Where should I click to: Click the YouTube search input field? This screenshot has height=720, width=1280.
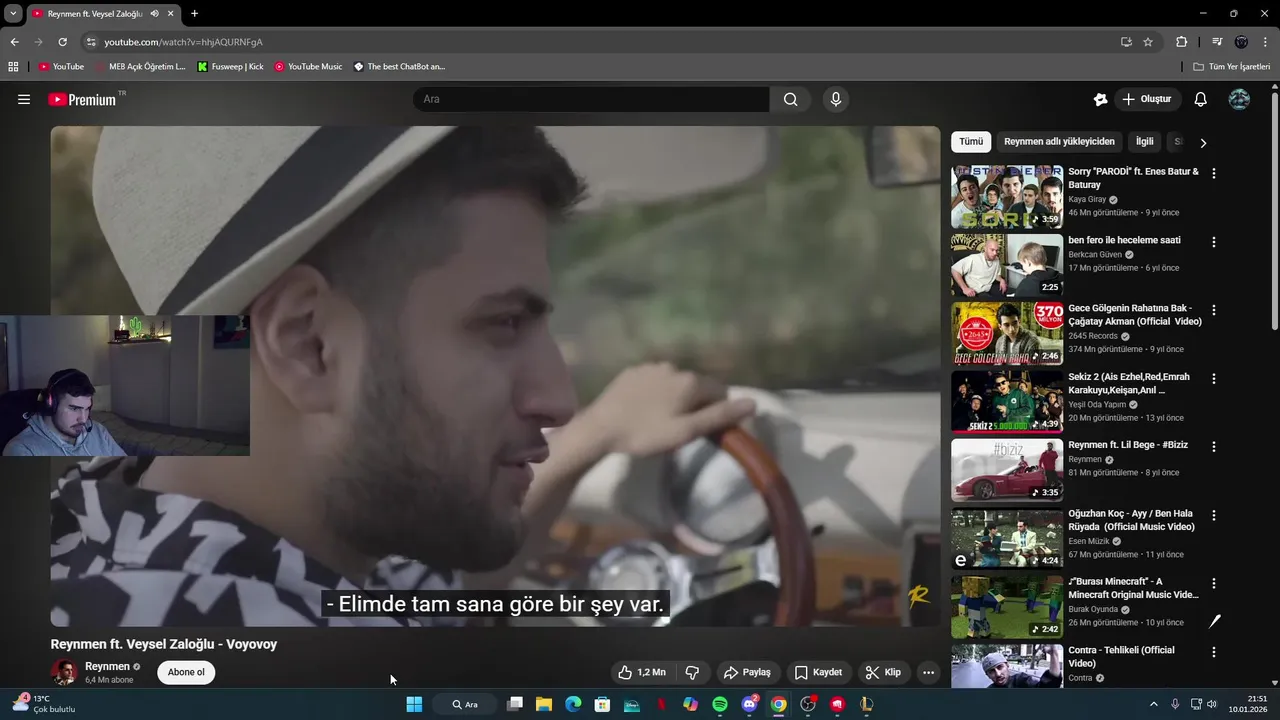click(590, 99)
